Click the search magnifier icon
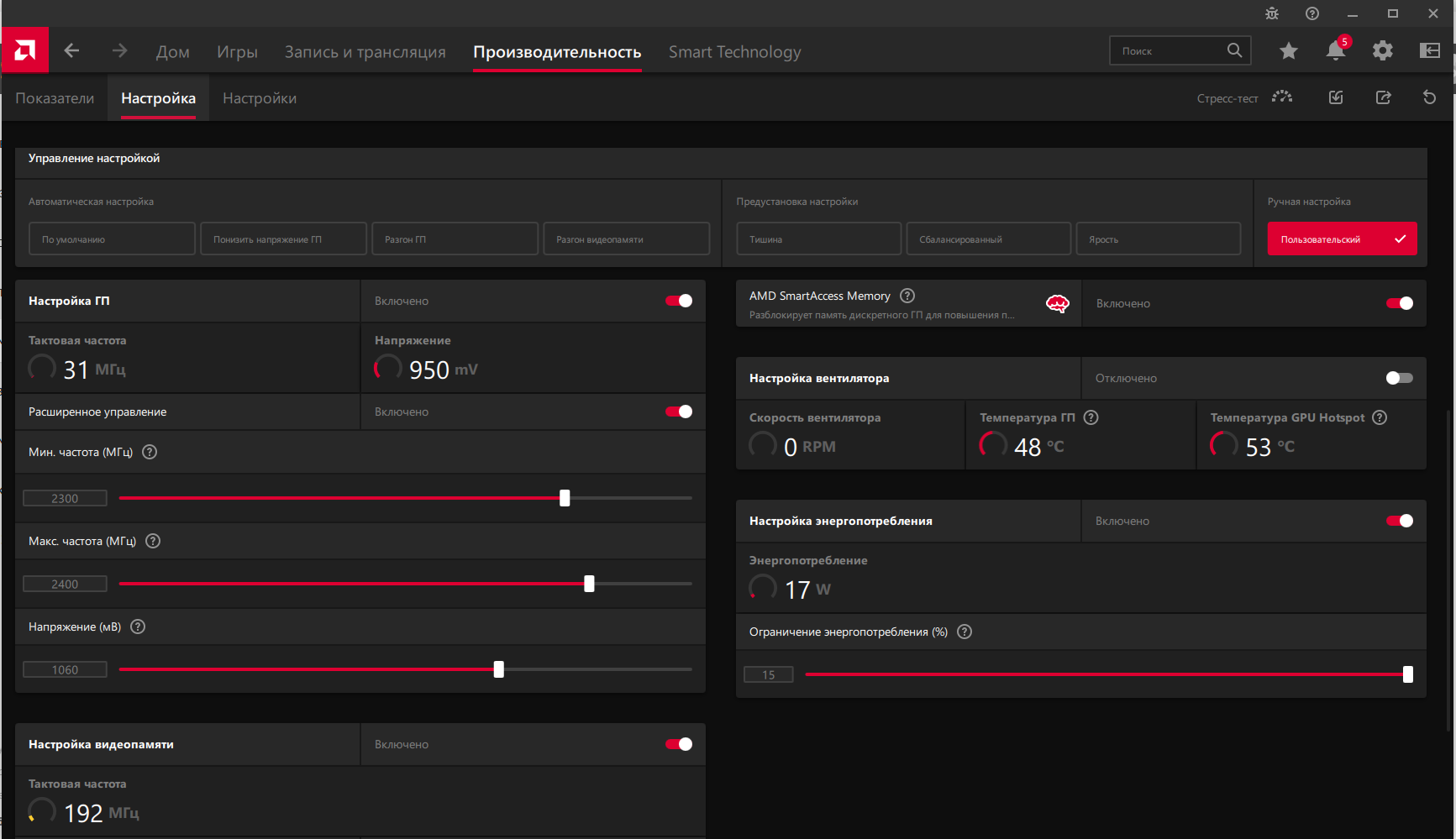Image resolution: width=1456 pixels, height=839 pixels. tap(1234, 50)
